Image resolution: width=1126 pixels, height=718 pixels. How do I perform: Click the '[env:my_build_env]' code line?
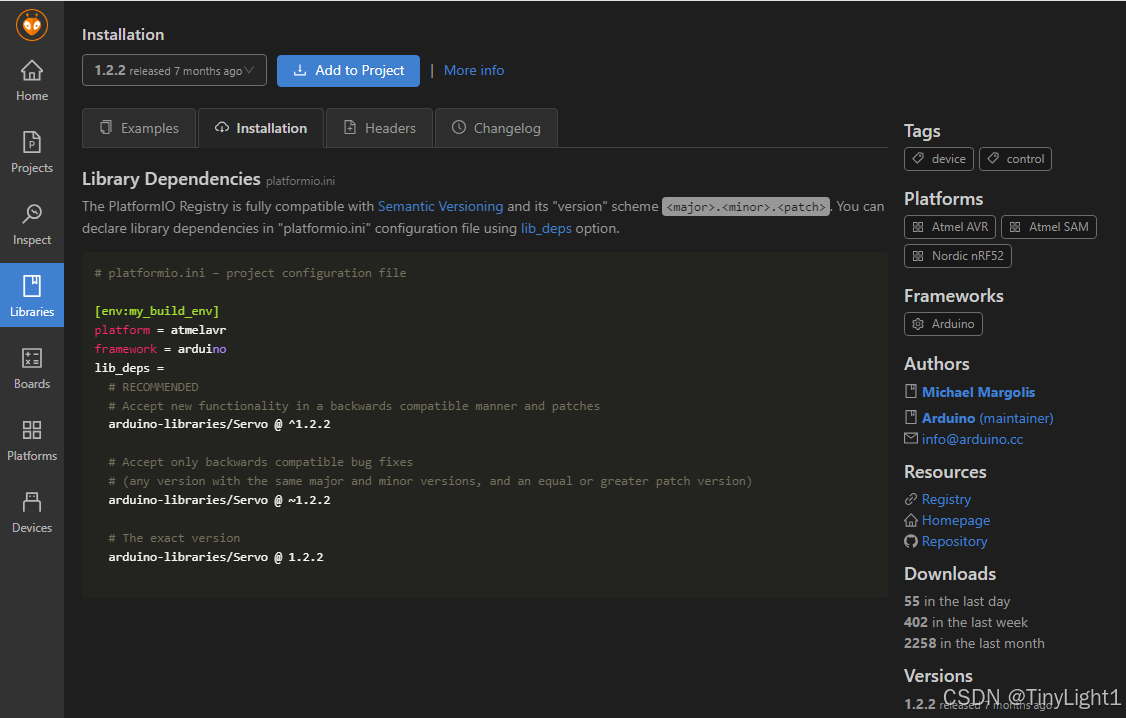(x=157, y=311)
